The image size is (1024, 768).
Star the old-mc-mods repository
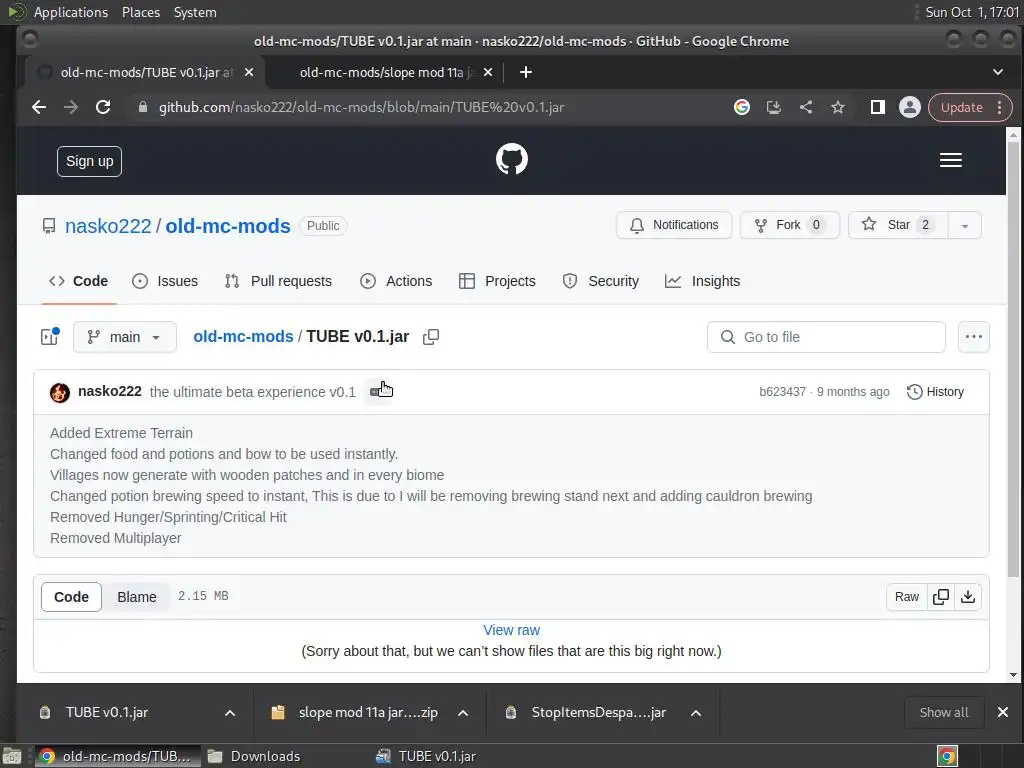point(898,225)
